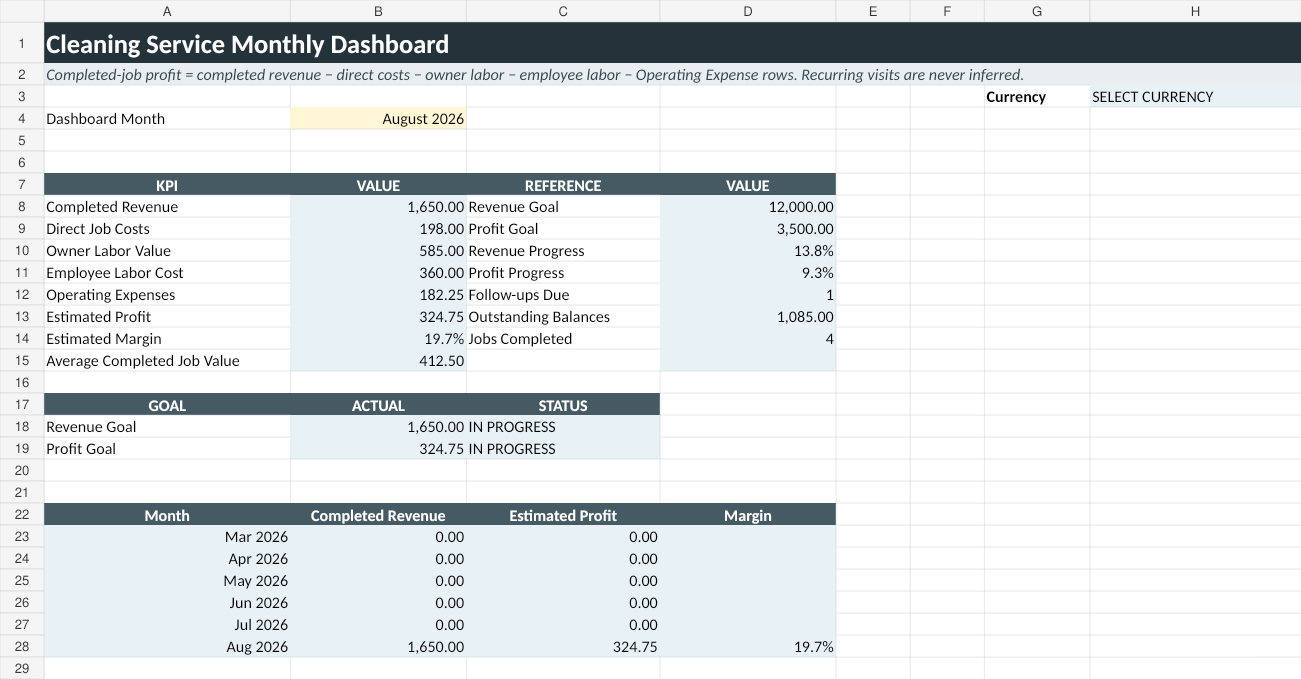Click row 7 header number
Screen dimensions: 1301x679
[x=22, y=185]
